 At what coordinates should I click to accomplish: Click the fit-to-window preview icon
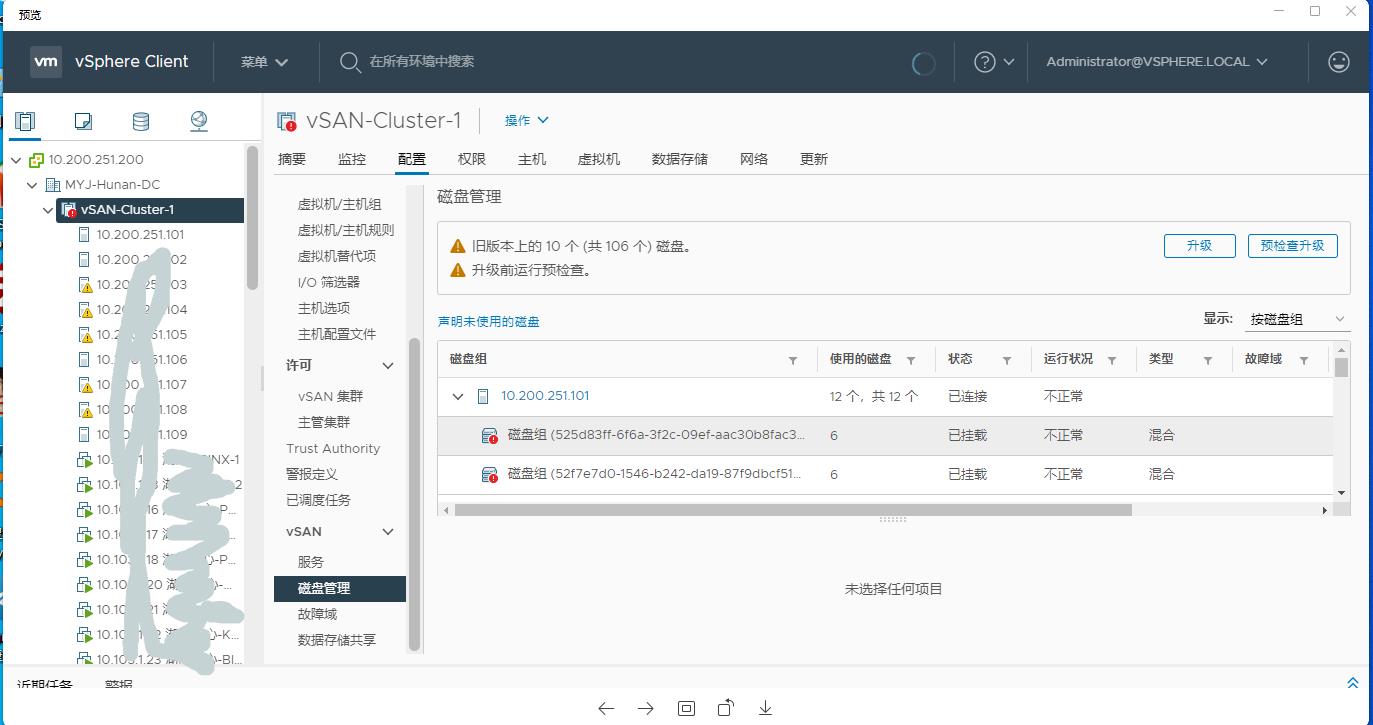click(x=686, y=708)
